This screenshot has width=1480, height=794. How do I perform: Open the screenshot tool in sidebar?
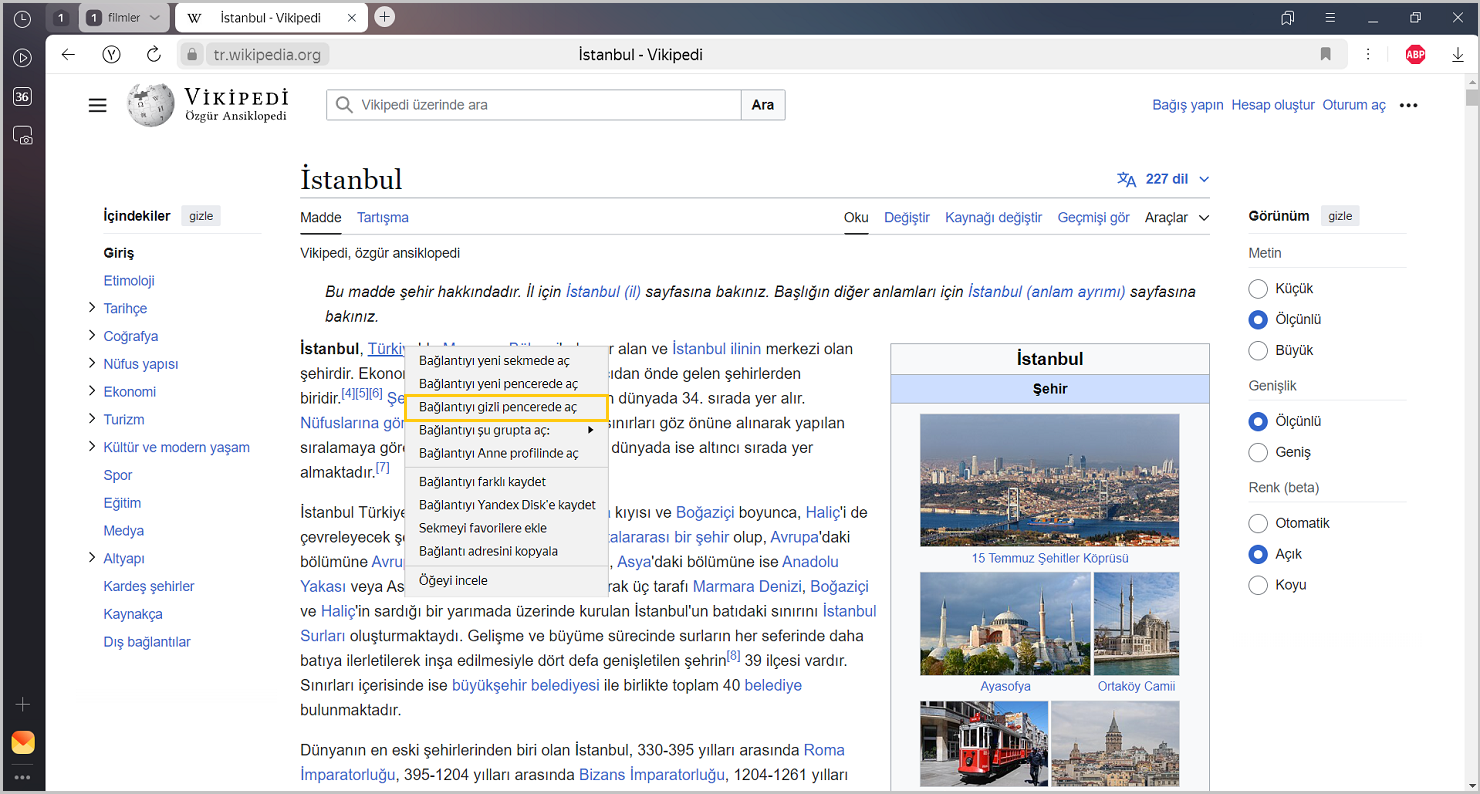22,135
